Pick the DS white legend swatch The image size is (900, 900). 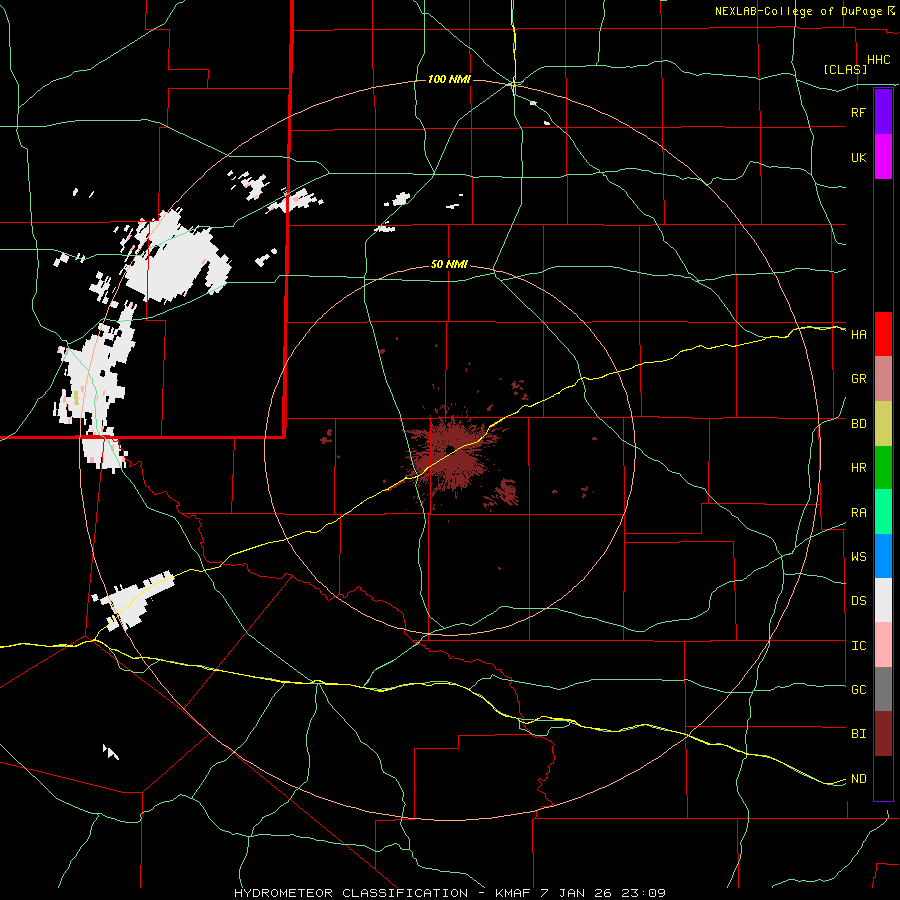(883, 600)
